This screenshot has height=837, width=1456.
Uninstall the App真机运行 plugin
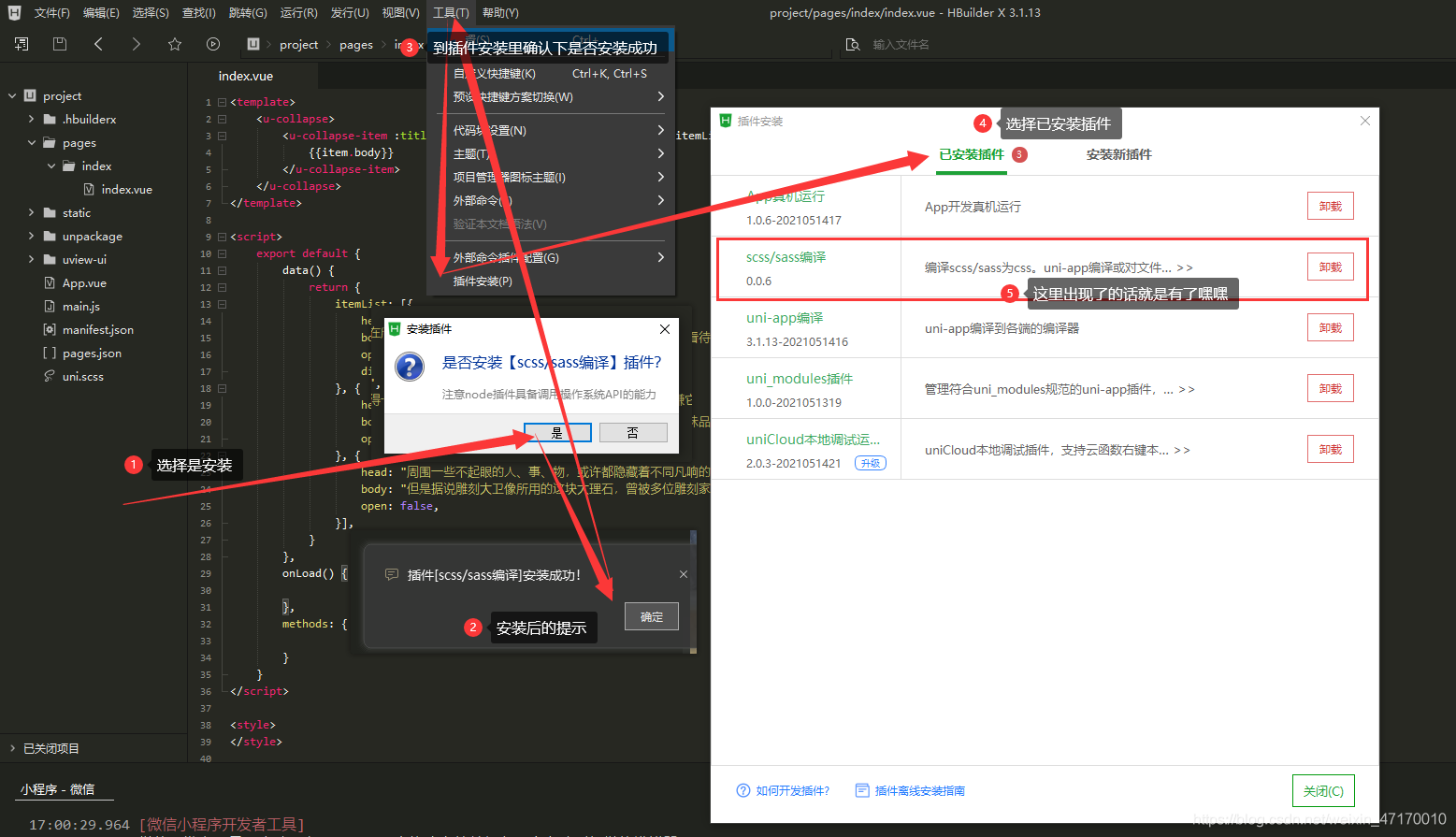[x=1330, y=206]
